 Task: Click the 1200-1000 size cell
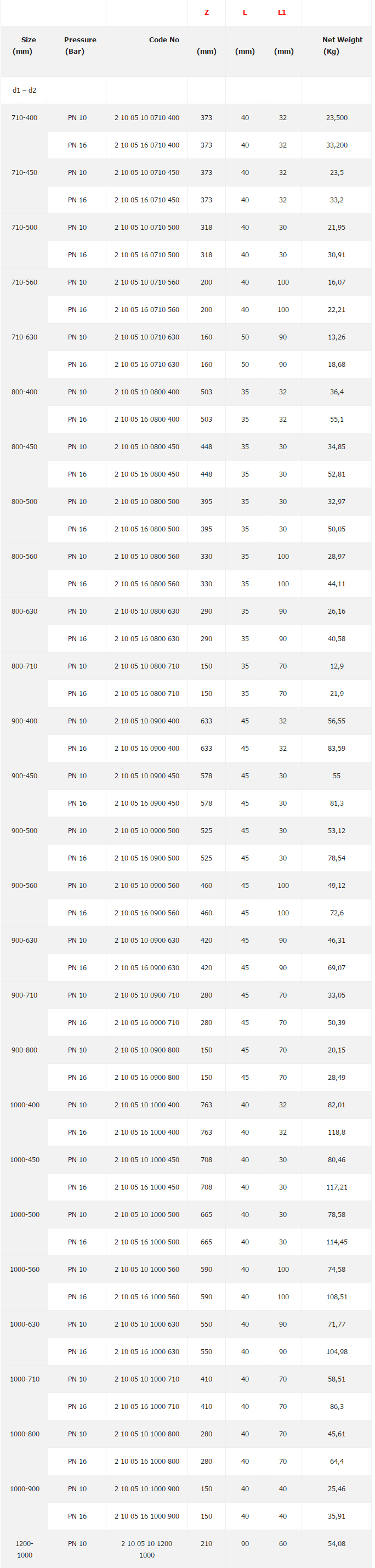pos(24,1548)
